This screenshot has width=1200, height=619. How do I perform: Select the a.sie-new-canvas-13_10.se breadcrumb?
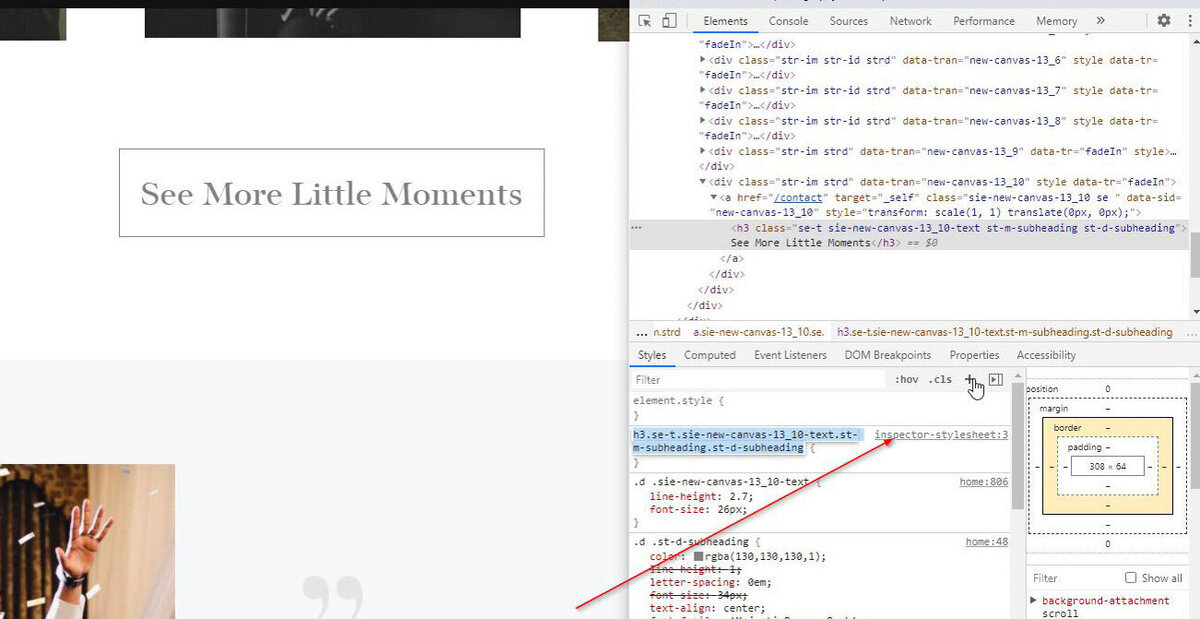point(759,332)
